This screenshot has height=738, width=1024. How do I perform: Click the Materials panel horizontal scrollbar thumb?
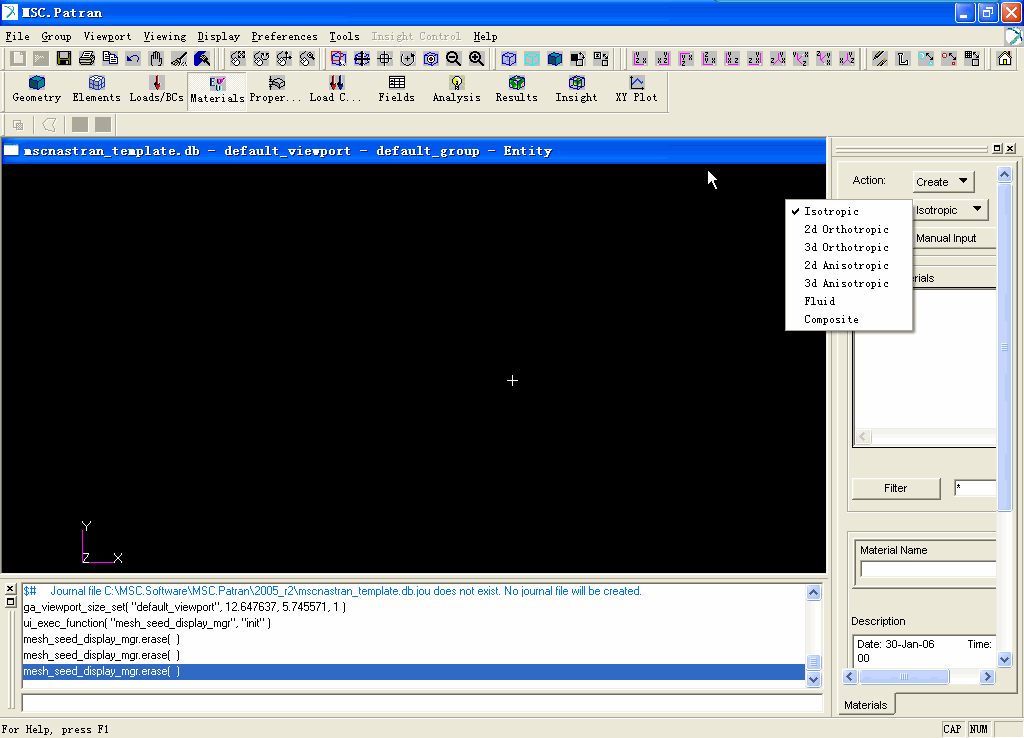(x=904, y=677)
